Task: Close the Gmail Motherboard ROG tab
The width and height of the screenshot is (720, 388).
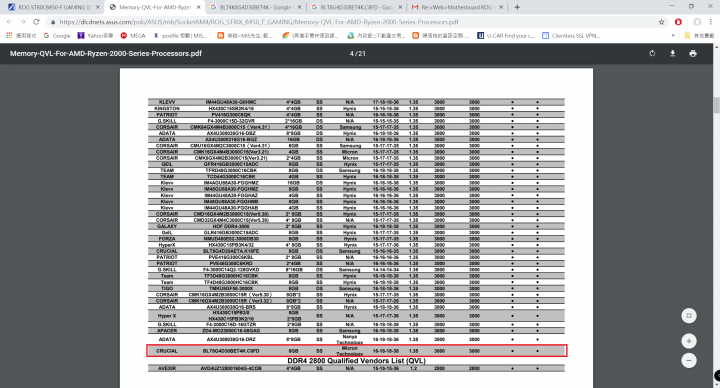Action: pyautogui.click(x=501, y=7)
